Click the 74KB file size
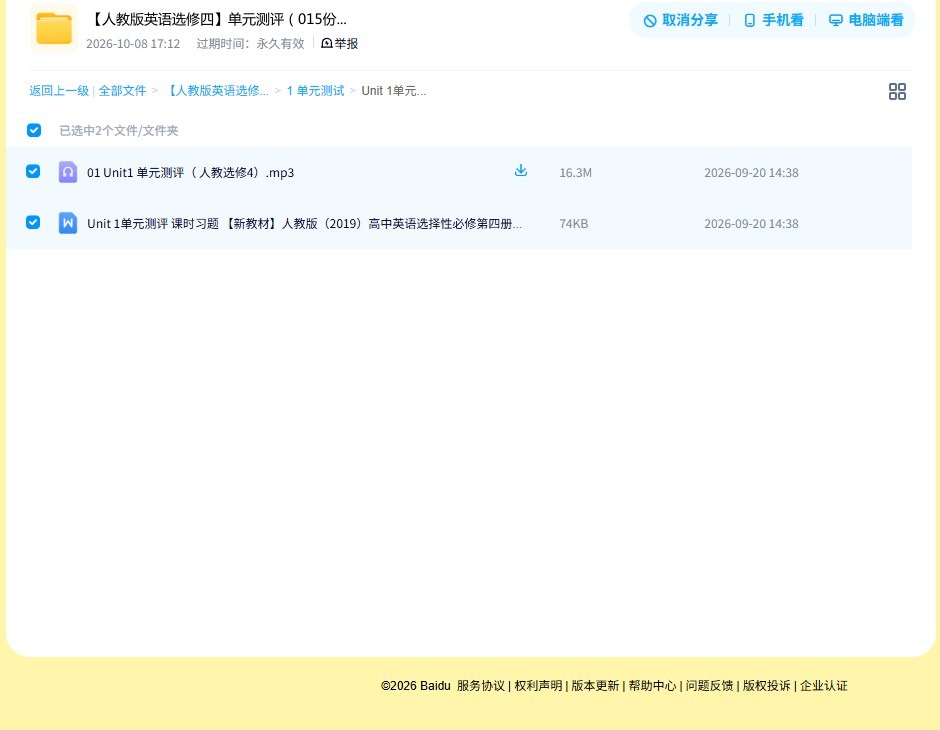This screenshot has width=940, height=730. (574, 224)
